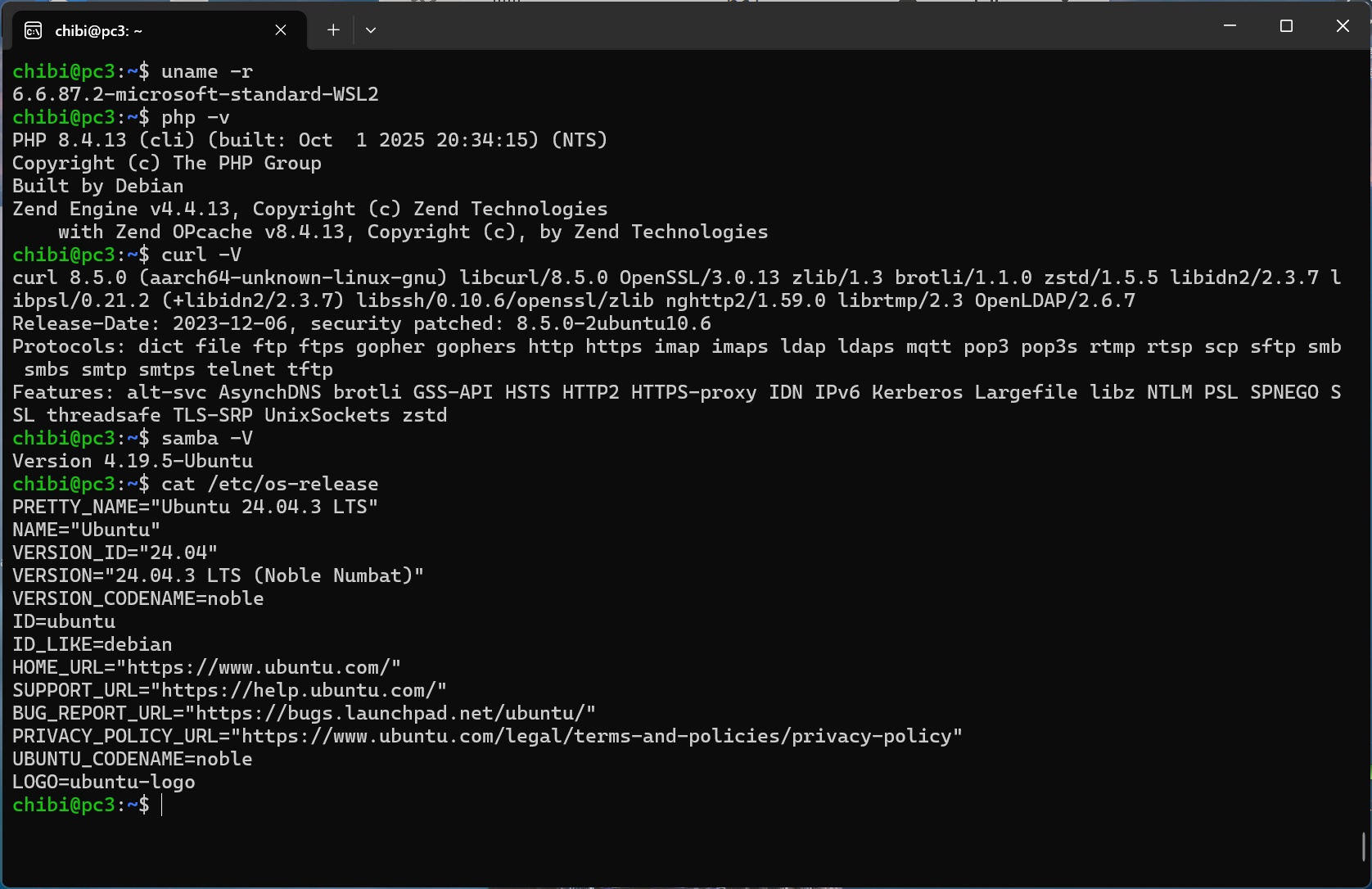Close the chibi@pc3 tab
The width and height of the screenshot is (1372, 889).
tap(281, 30)
